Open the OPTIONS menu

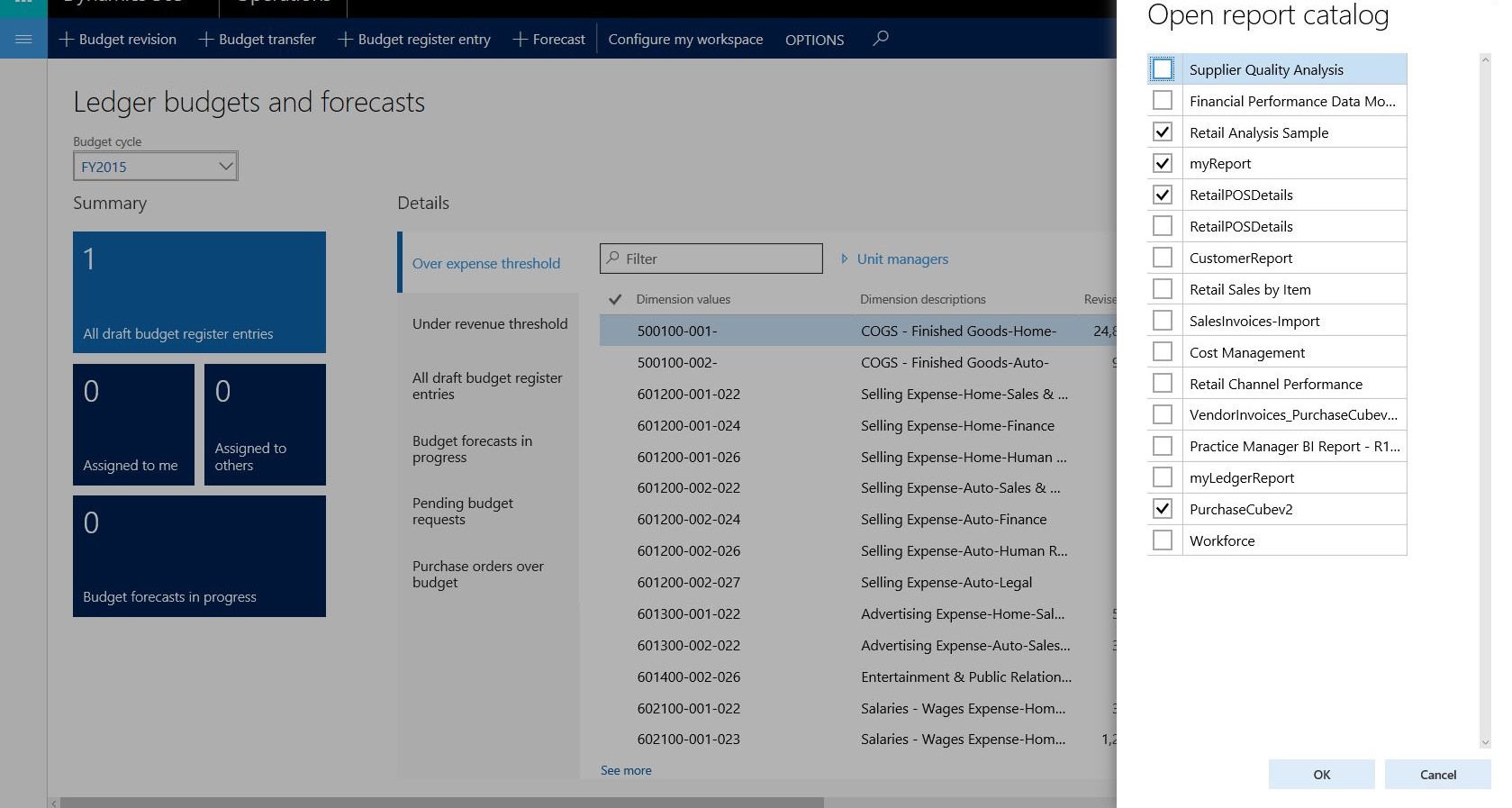click(814, 40)
